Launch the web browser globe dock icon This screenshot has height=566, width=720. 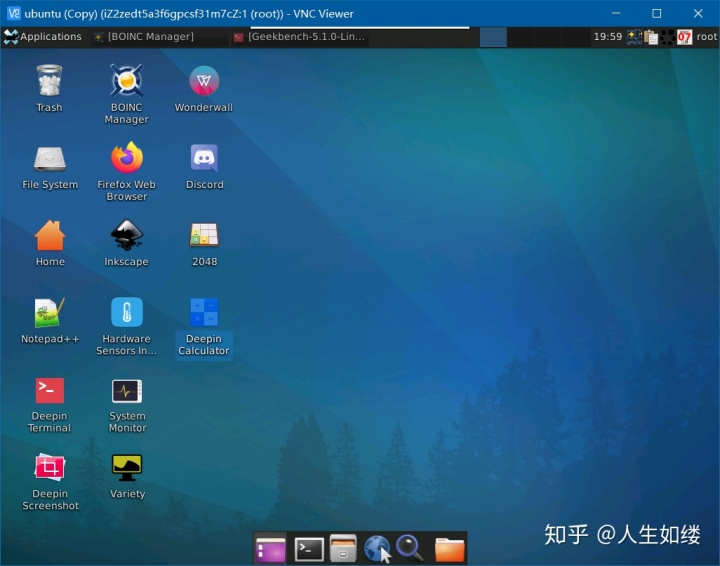click(x=377, y=549)
